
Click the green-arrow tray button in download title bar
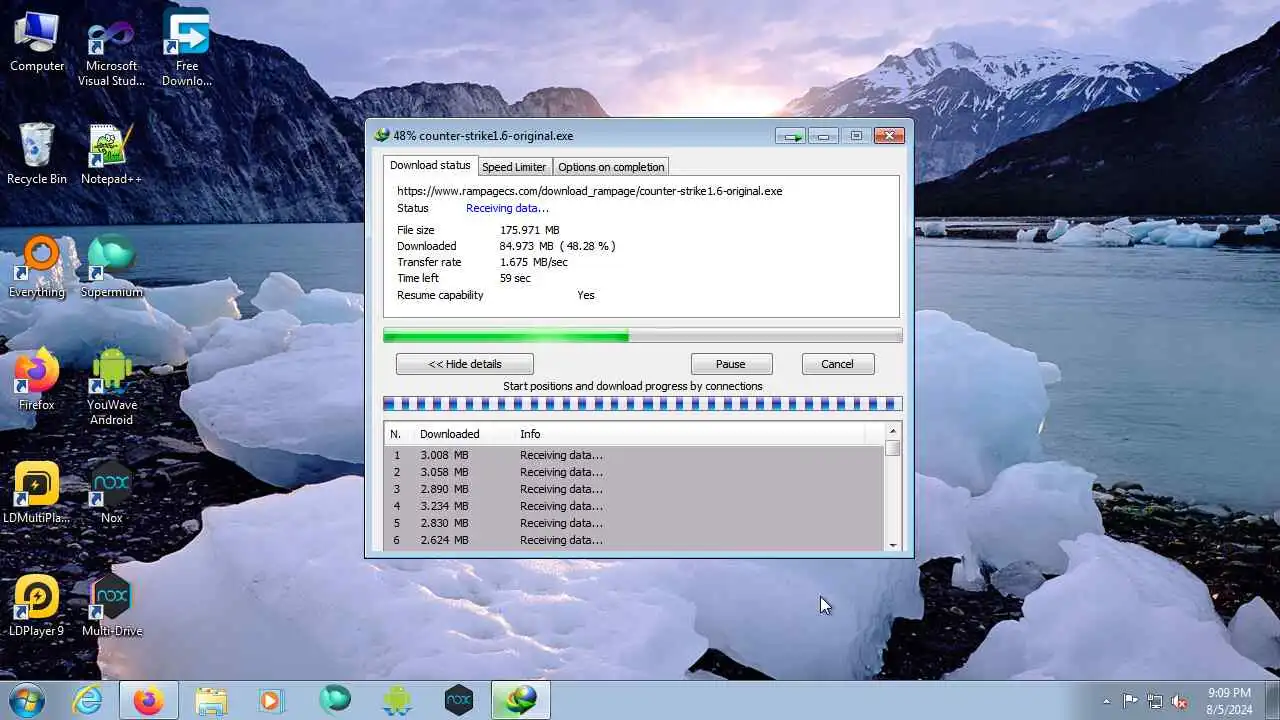pyautogui.click(x=792, y=136)
